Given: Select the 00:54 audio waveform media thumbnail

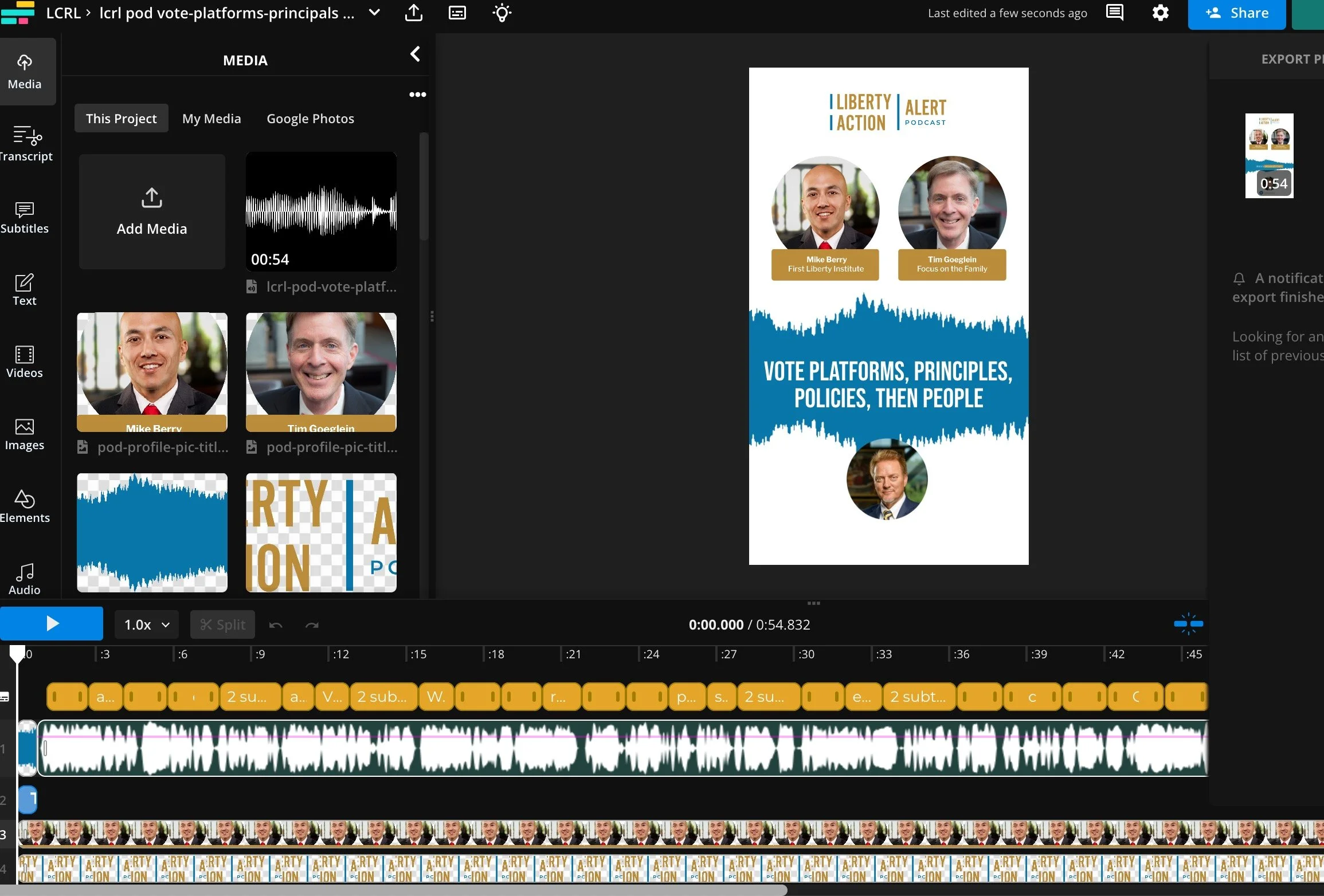Looking at the screenshot, I should 321,211.
